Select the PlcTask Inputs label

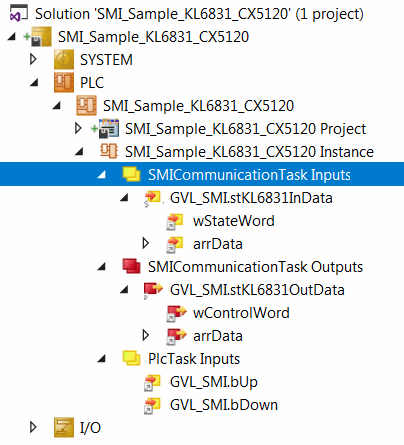tap(194, 359)
